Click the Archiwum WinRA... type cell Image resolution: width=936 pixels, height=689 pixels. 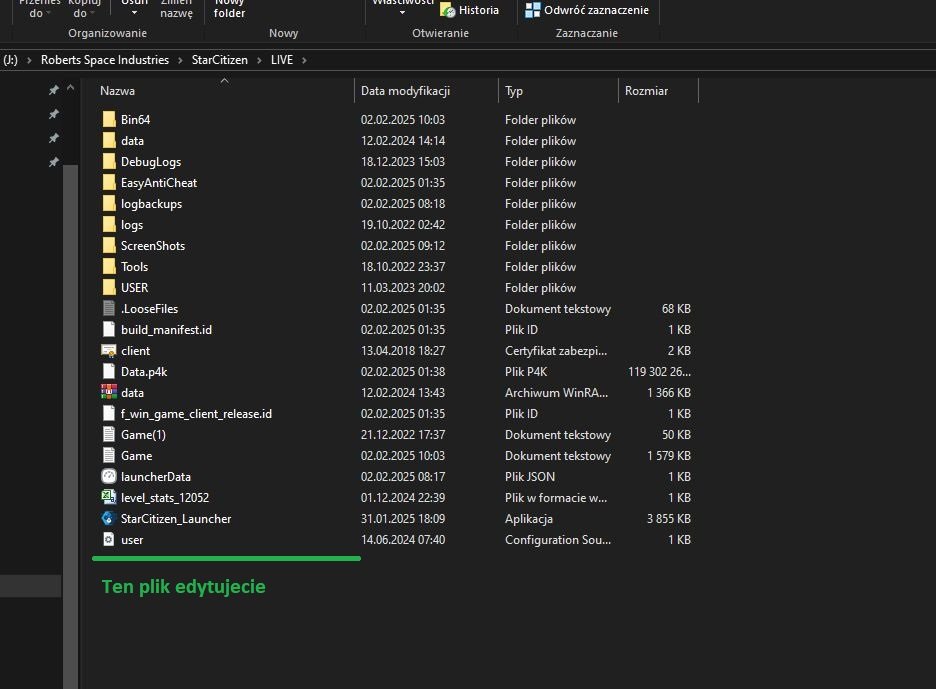[556, 393]
